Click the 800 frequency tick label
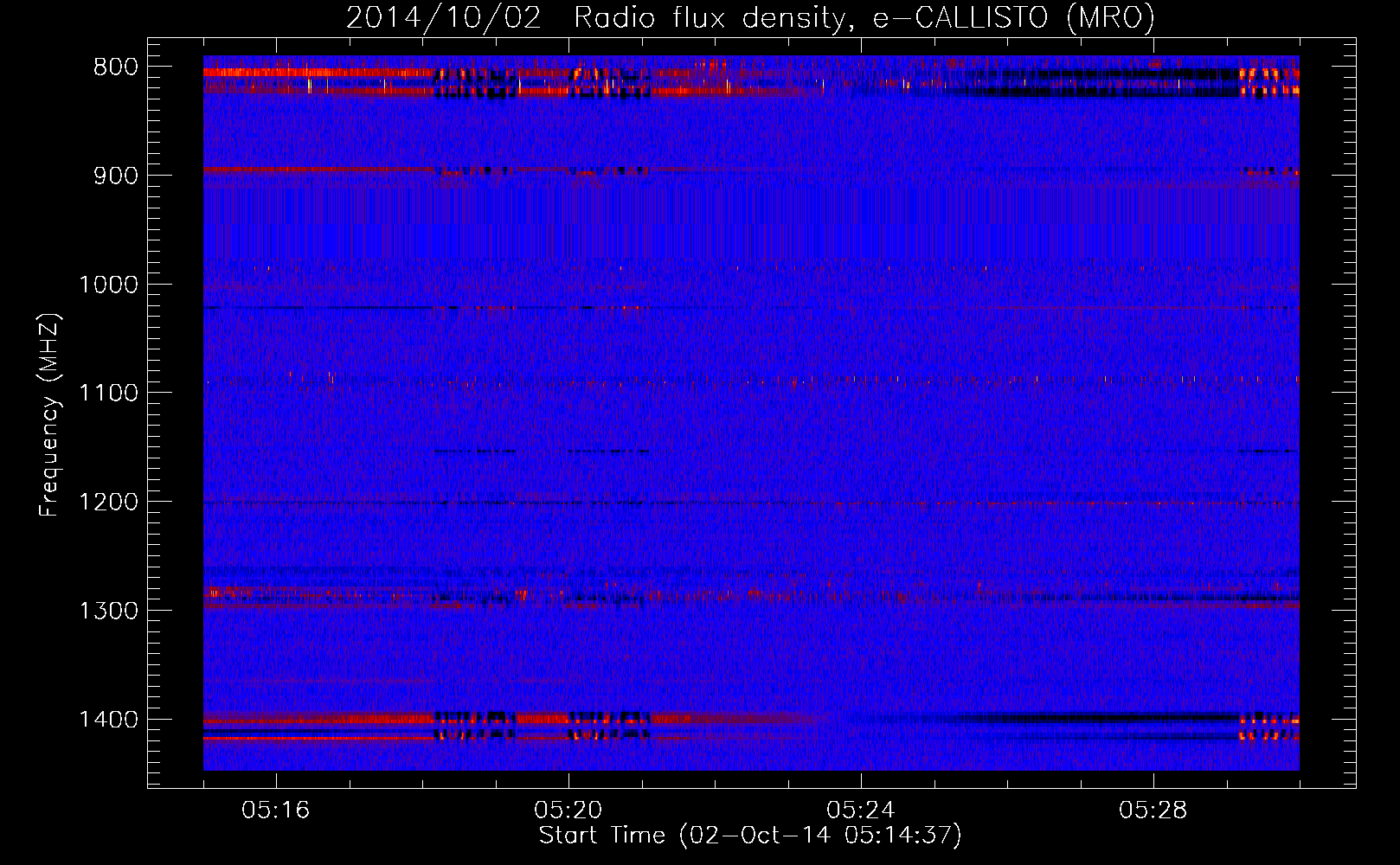Screen dimensions: 1400x865 tap(116, 67)
